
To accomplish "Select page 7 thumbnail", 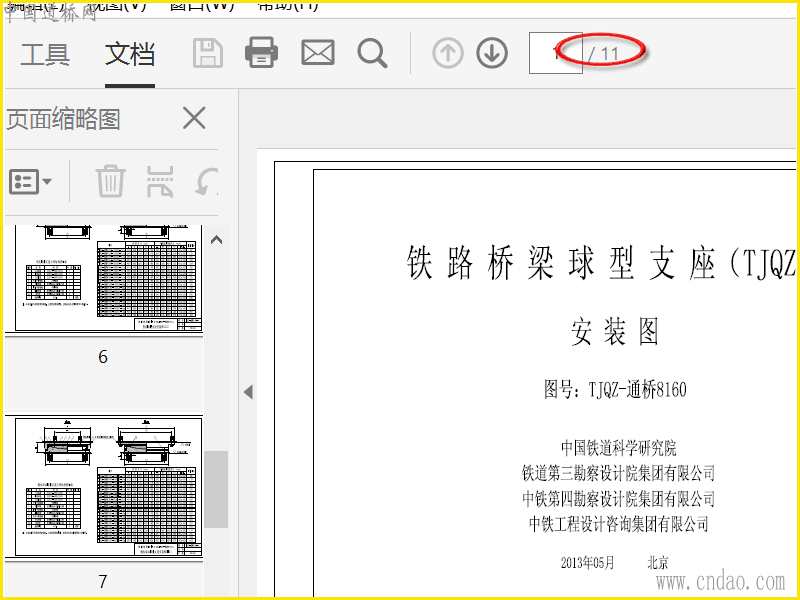I will coord(104,487).
